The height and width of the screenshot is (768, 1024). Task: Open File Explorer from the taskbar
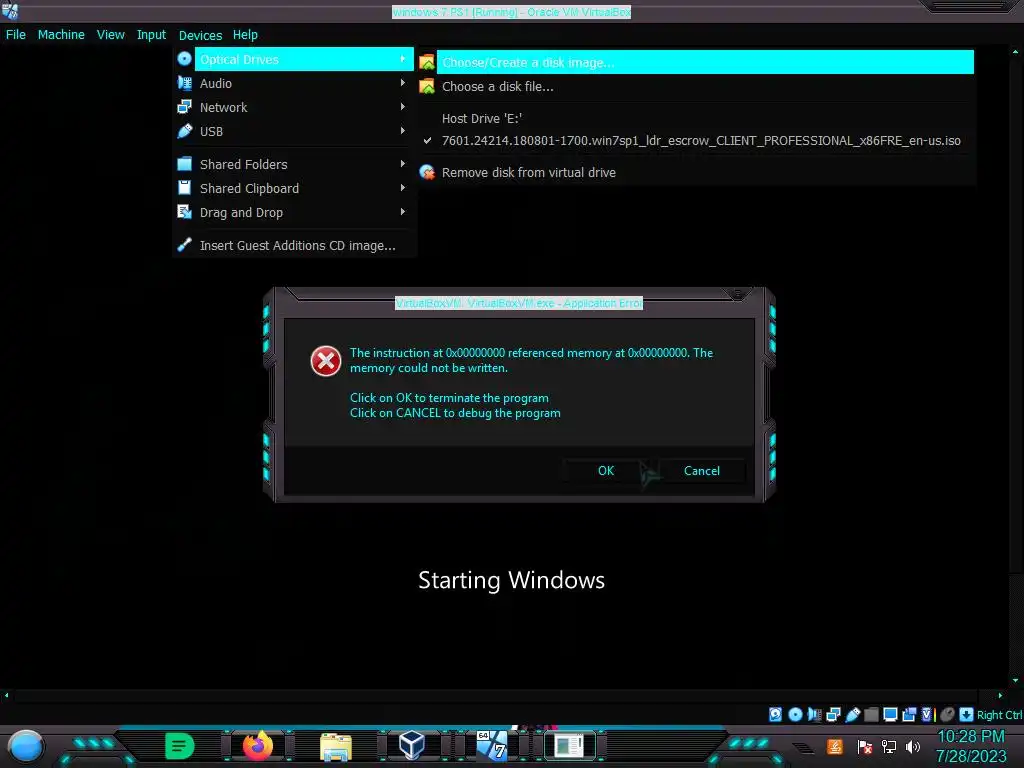pyautogui.click(x=336, y=746)
